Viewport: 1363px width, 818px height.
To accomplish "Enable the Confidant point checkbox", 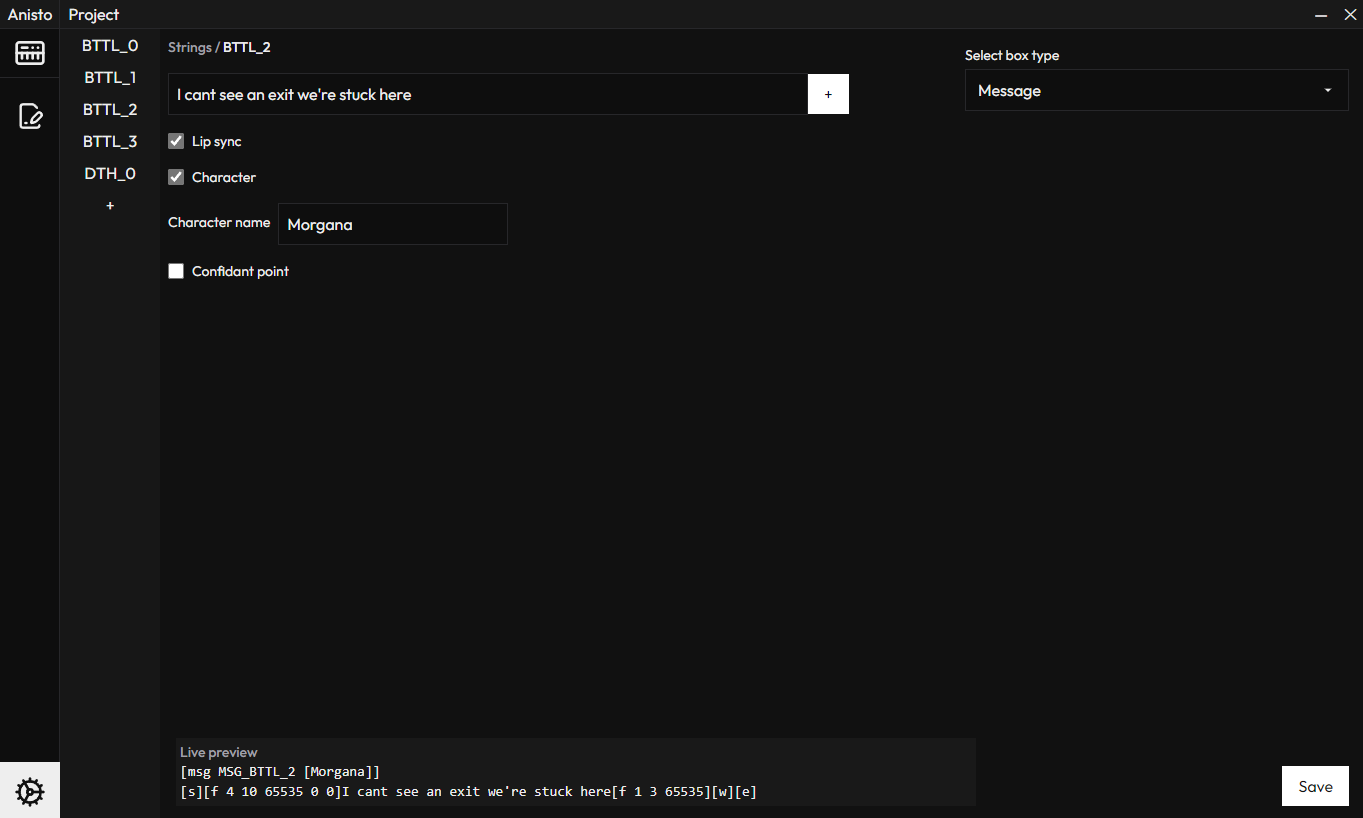I will 176,271.
